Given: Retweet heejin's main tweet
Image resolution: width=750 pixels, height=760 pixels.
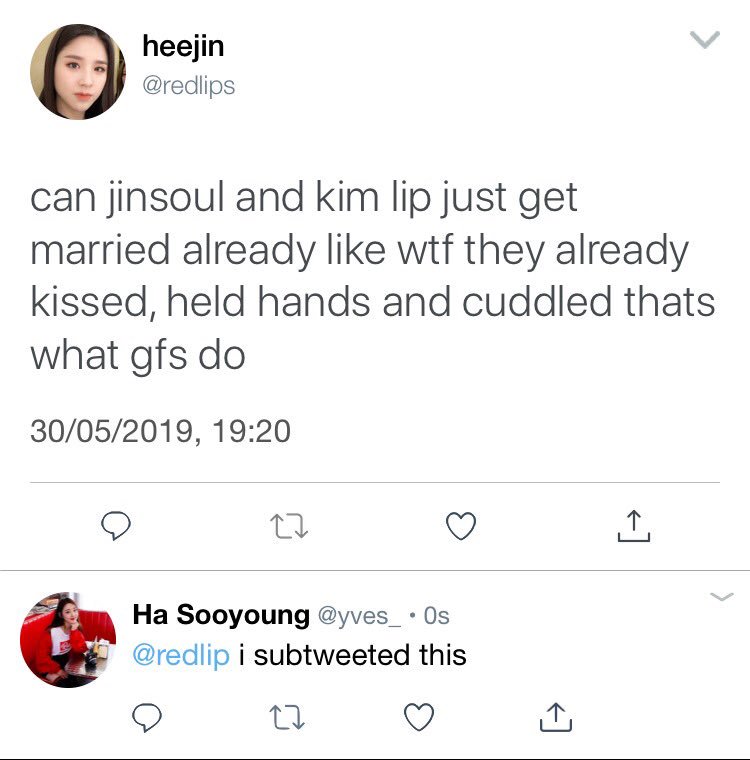Looking at the screenshot, I should [x=289, y=526].
